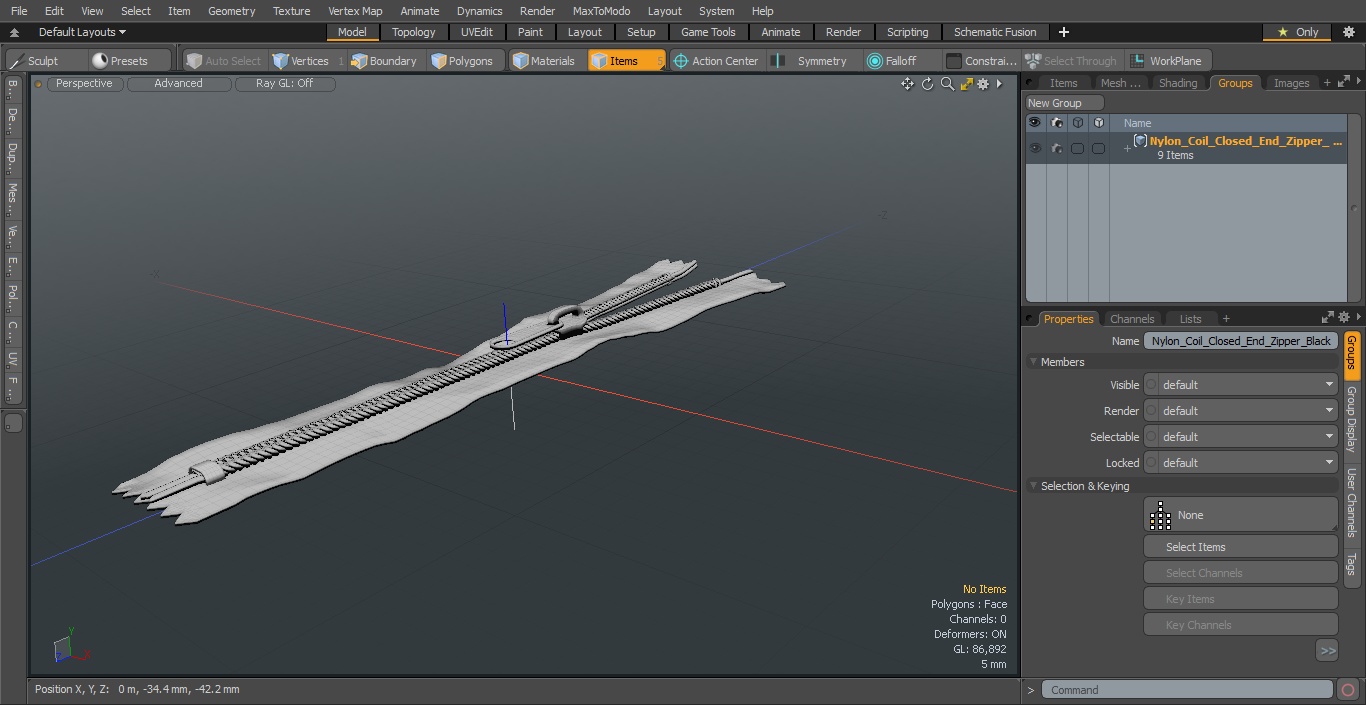Select the viewport pan (move arrows) icon
1366x705 pixels.
click(907, 84)
